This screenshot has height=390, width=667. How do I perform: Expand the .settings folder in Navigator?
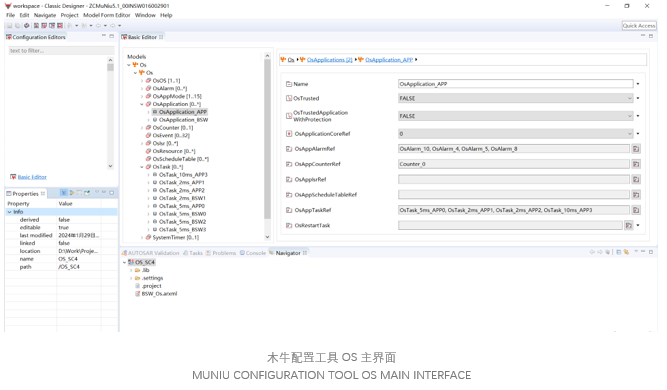click(x=131, y=278)
